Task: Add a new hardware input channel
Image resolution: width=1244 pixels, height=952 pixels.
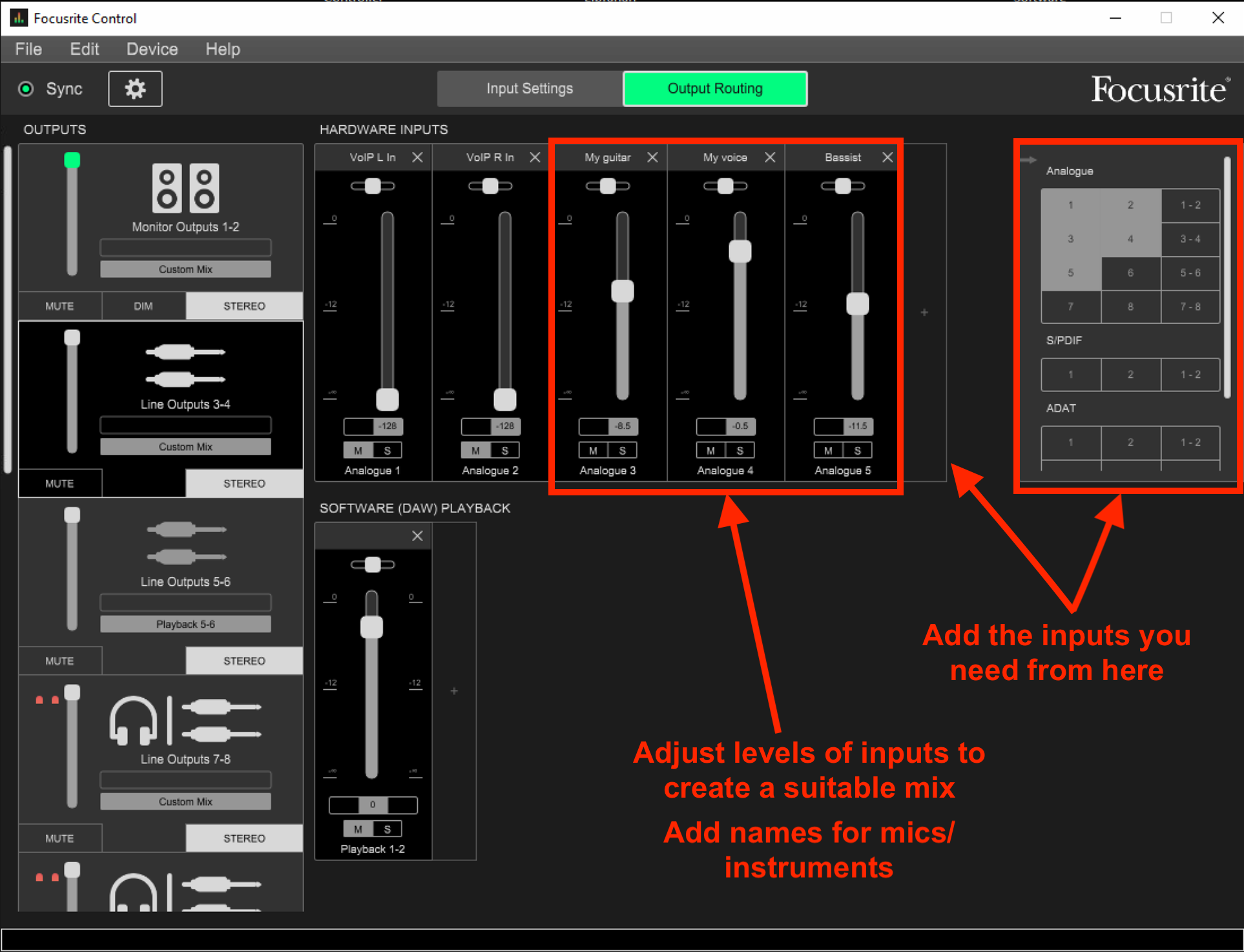Action: [924, 313]
